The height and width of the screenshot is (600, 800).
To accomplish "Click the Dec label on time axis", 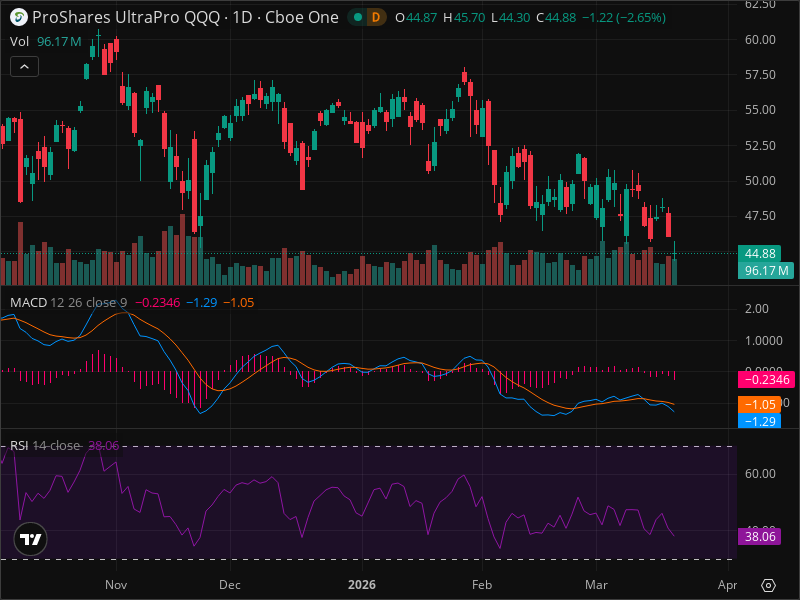I will tap(230, 585).
